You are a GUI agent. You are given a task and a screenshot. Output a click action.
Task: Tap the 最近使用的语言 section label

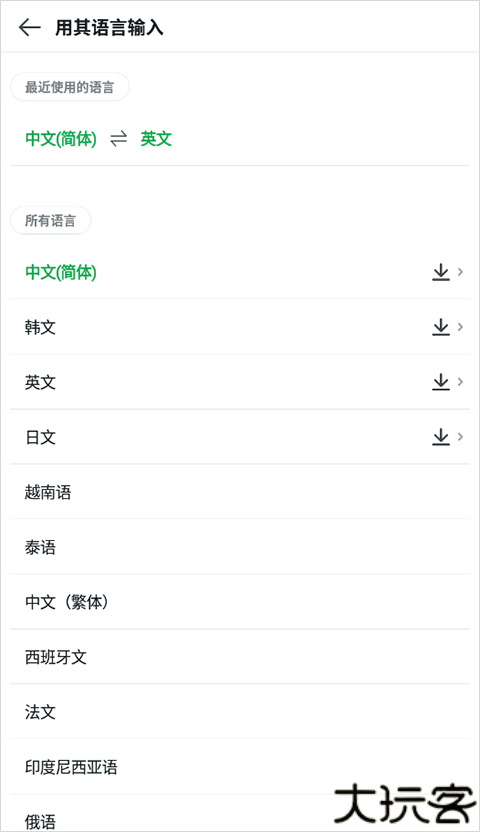pyautogui.click(x=69, y=87)
